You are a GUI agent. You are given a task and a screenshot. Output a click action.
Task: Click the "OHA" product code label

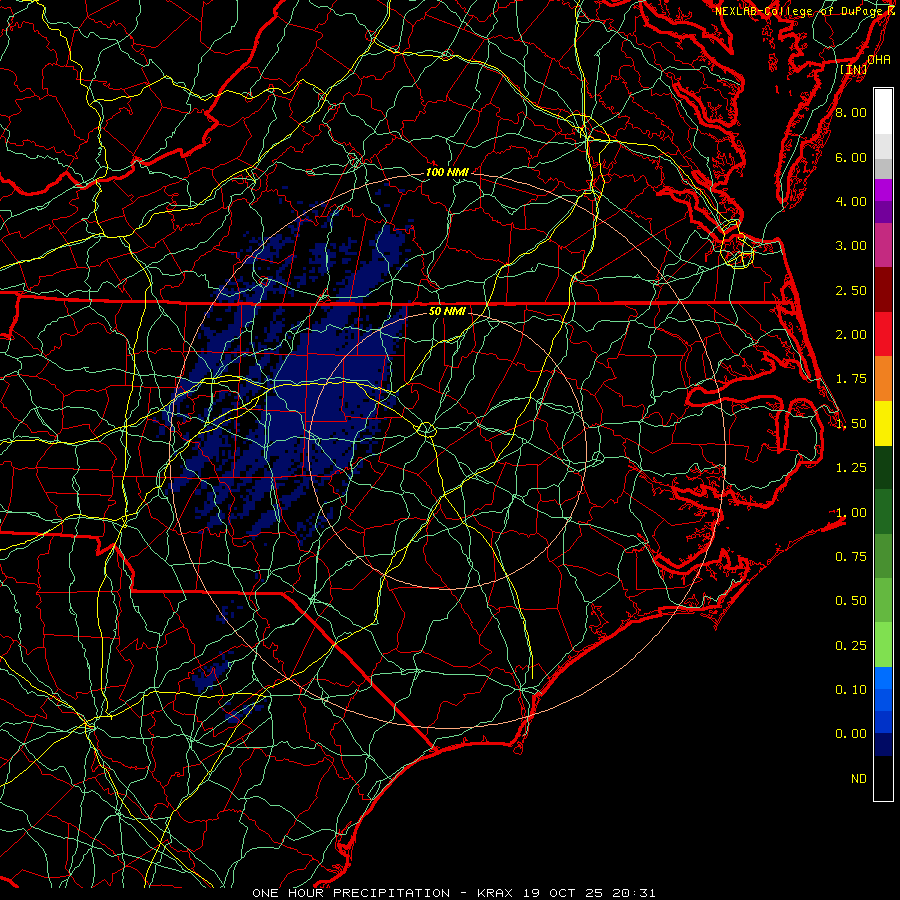[879, 59]
